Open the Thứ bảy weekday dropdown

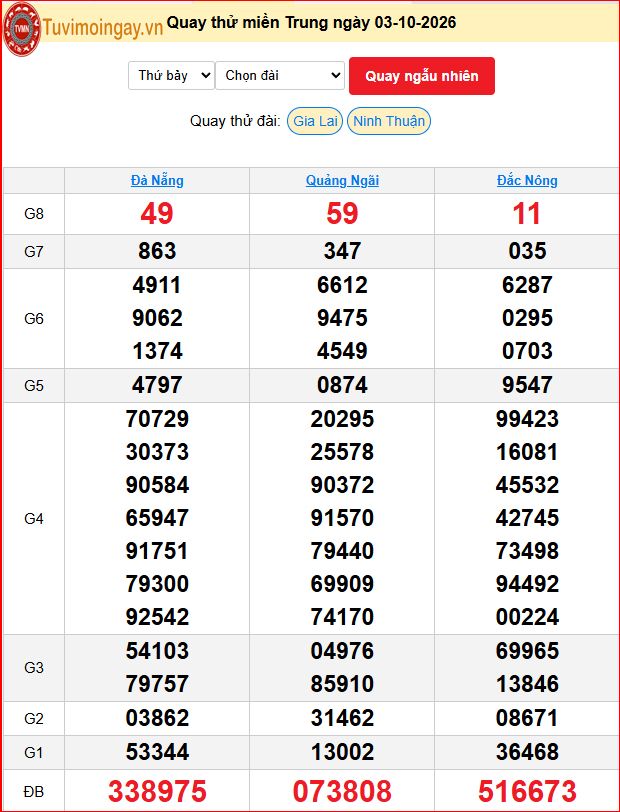pyautogui.click(x=171, y=76)
